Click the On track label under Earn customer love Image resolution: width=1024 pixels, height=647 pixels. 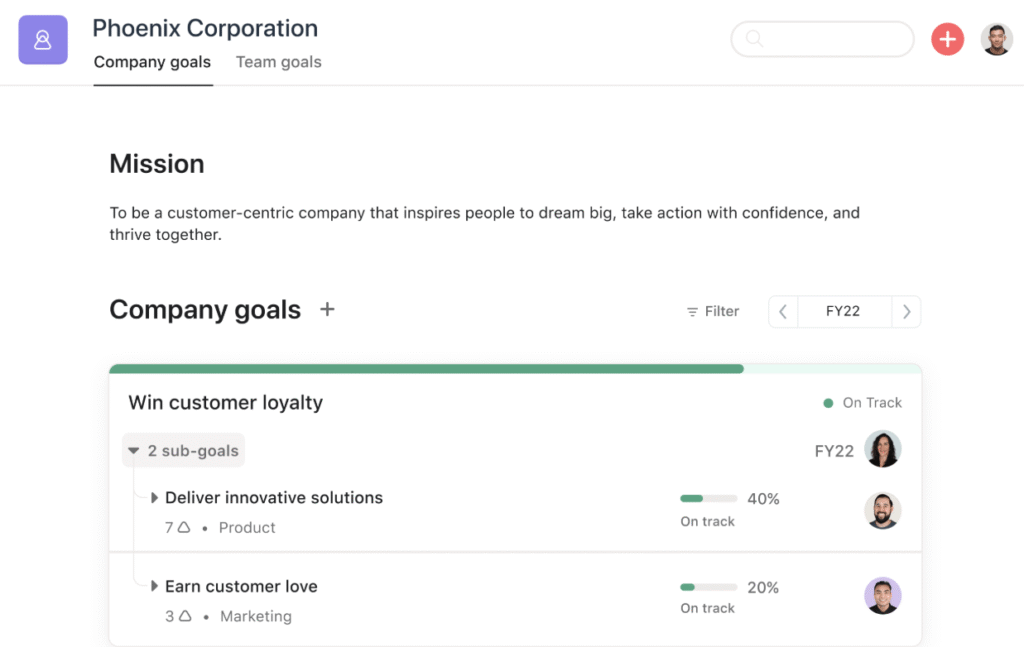click(x=707, y=608)
